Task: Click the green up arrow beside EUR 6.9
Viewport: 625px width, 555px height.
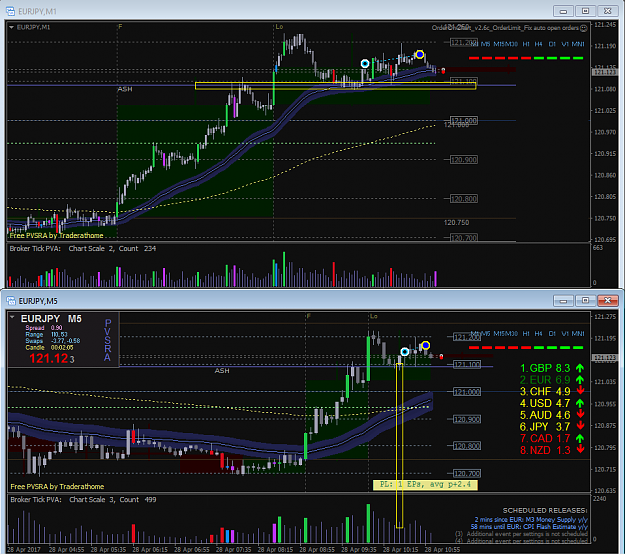Action: click(580, 380)
